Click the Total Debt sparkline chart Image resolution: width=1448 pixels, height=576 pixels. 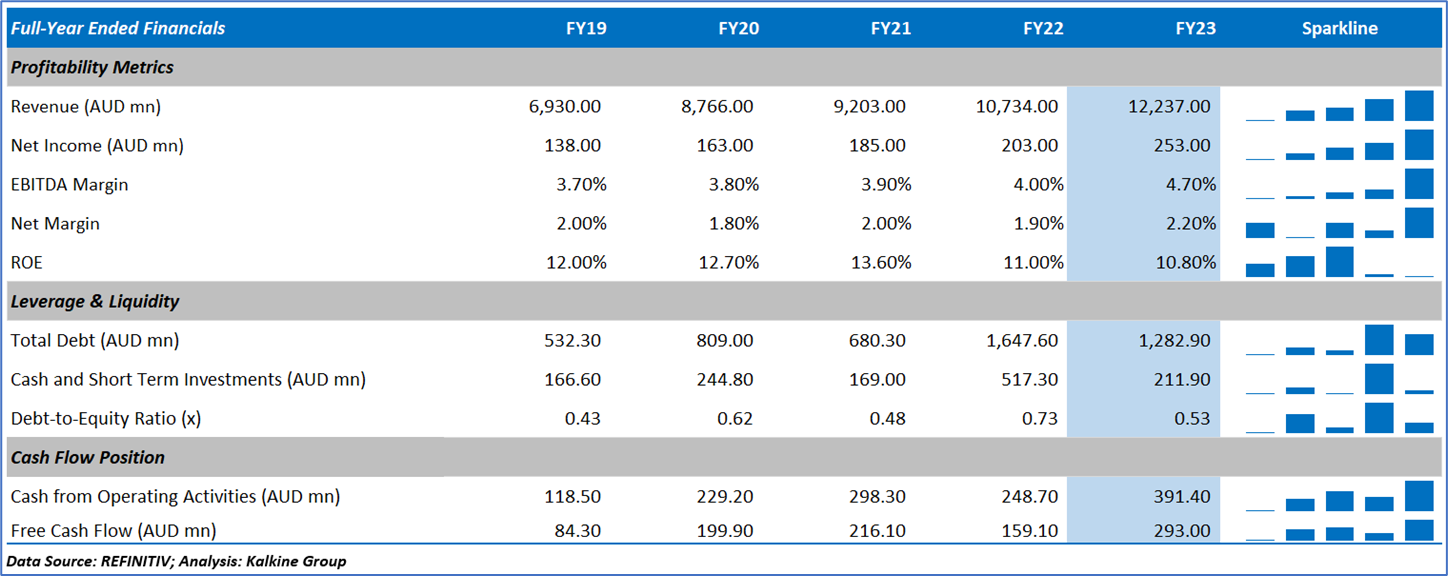click(1339, 340)
